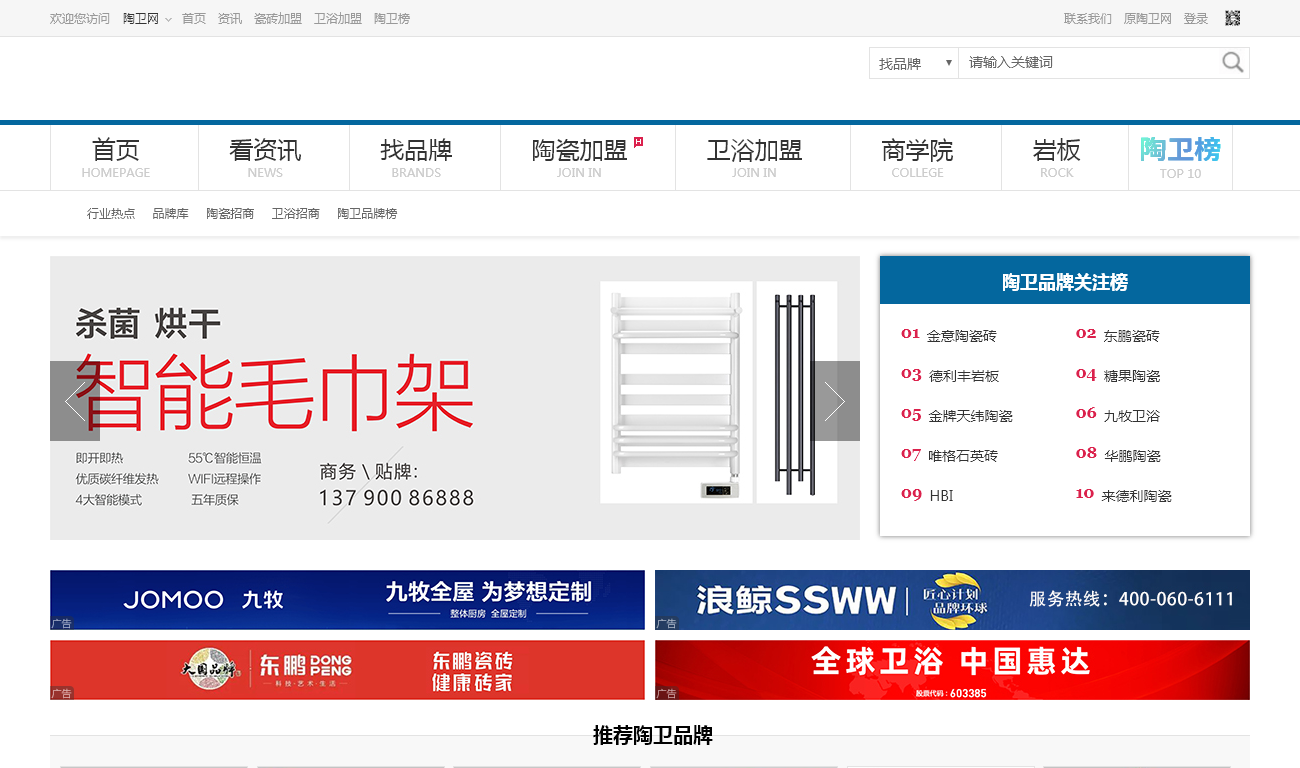Select 品牌库 in the sub navigation
Viewport: 1300px width, 768px height.
point(170,214)
